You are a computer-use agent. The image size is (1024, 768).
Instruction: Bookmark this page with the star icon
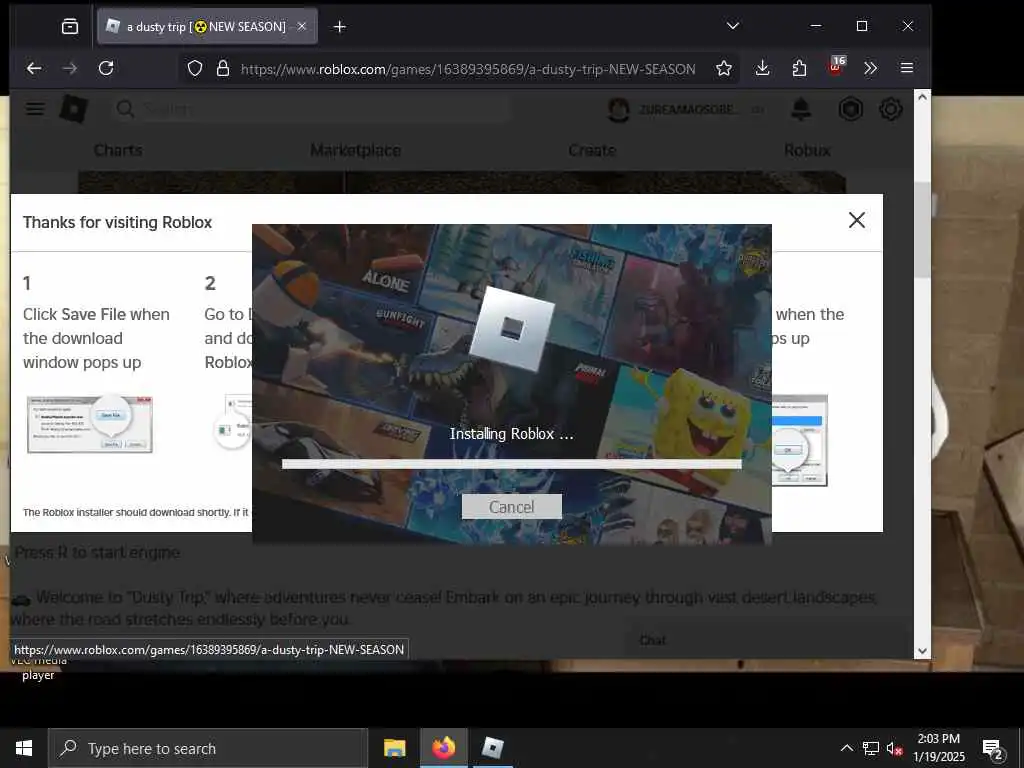(x=724, y=69)
